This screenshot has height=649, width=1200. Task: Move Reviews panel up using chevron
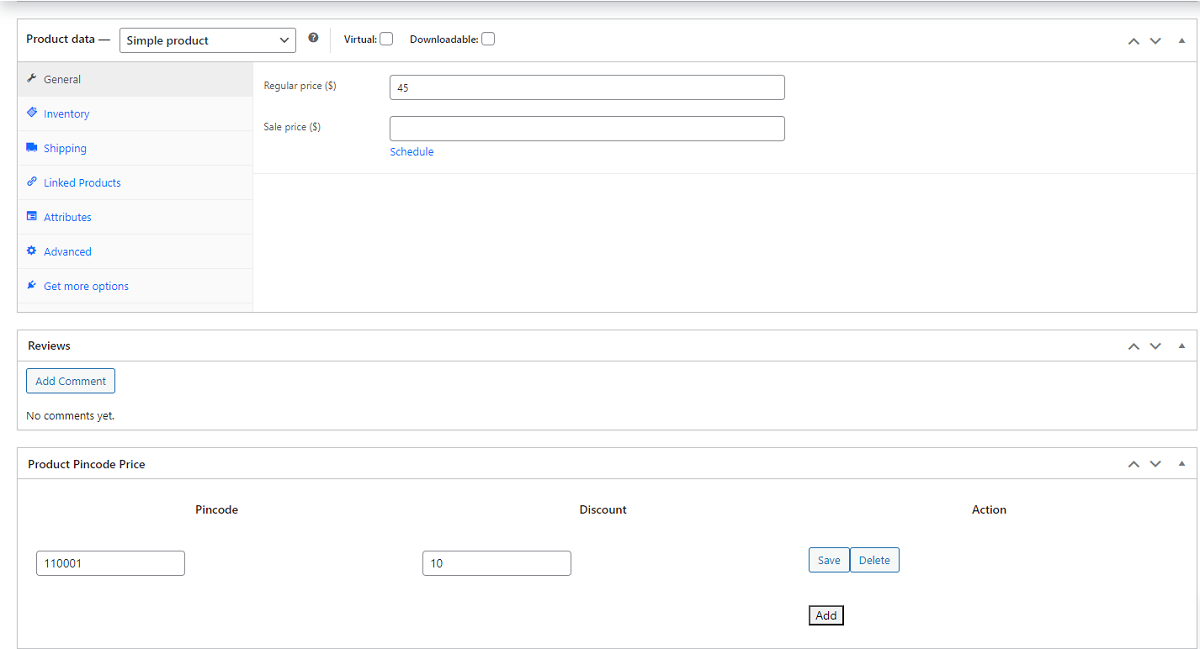click(1133, 345)
